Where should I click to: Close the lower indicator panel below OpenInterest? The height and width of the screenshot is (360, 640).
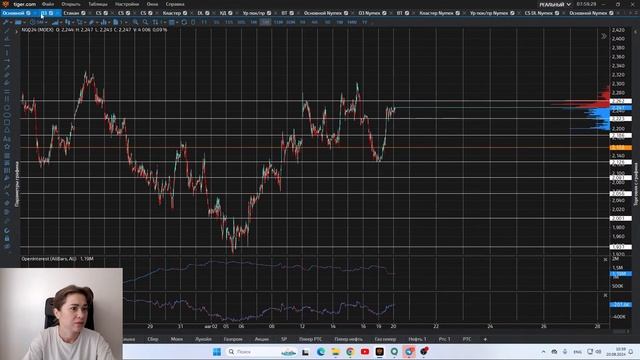605,295
